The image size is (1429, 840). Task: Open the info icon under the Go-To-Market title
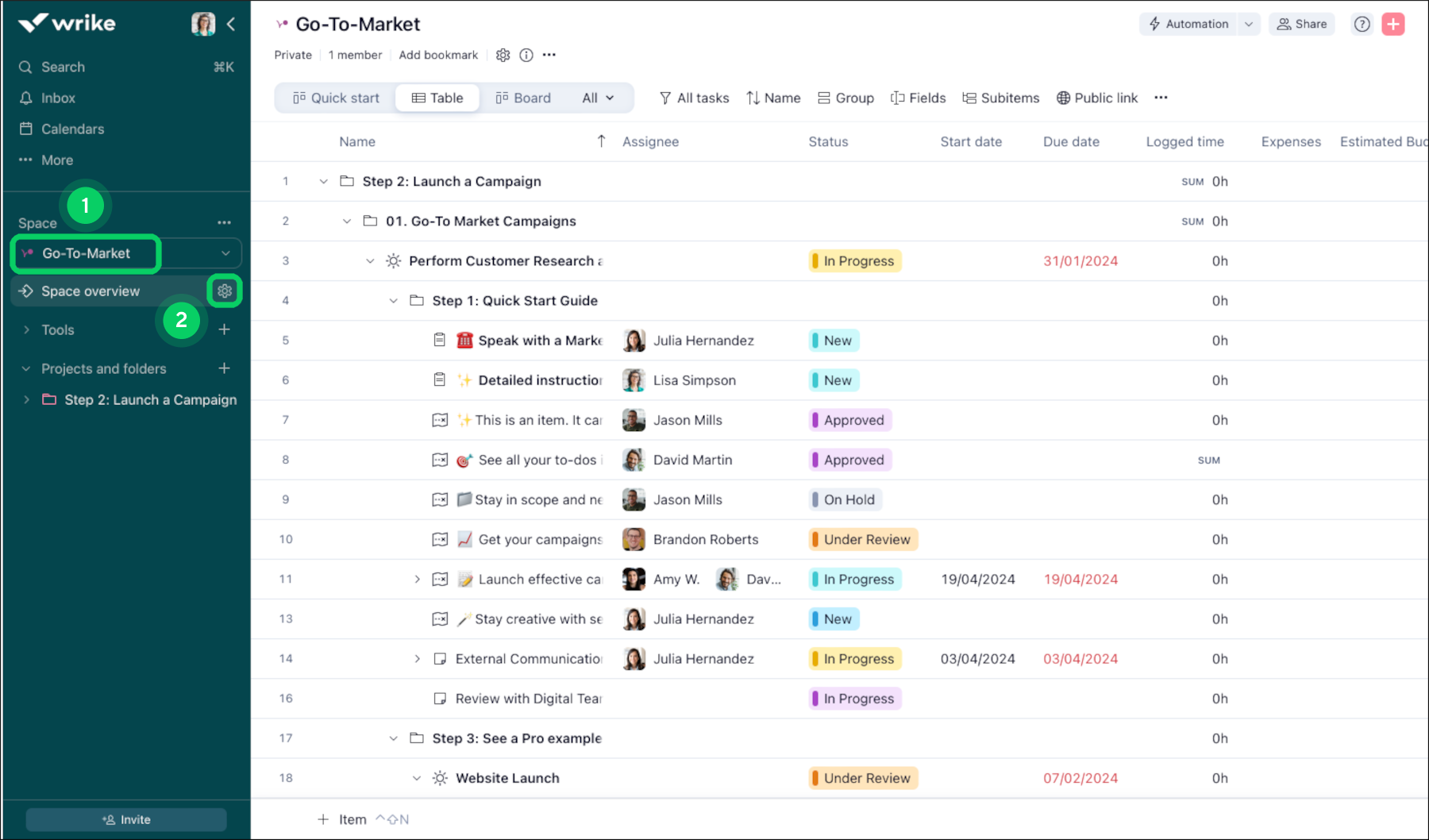pyautogui.click(x=526, y=55)
